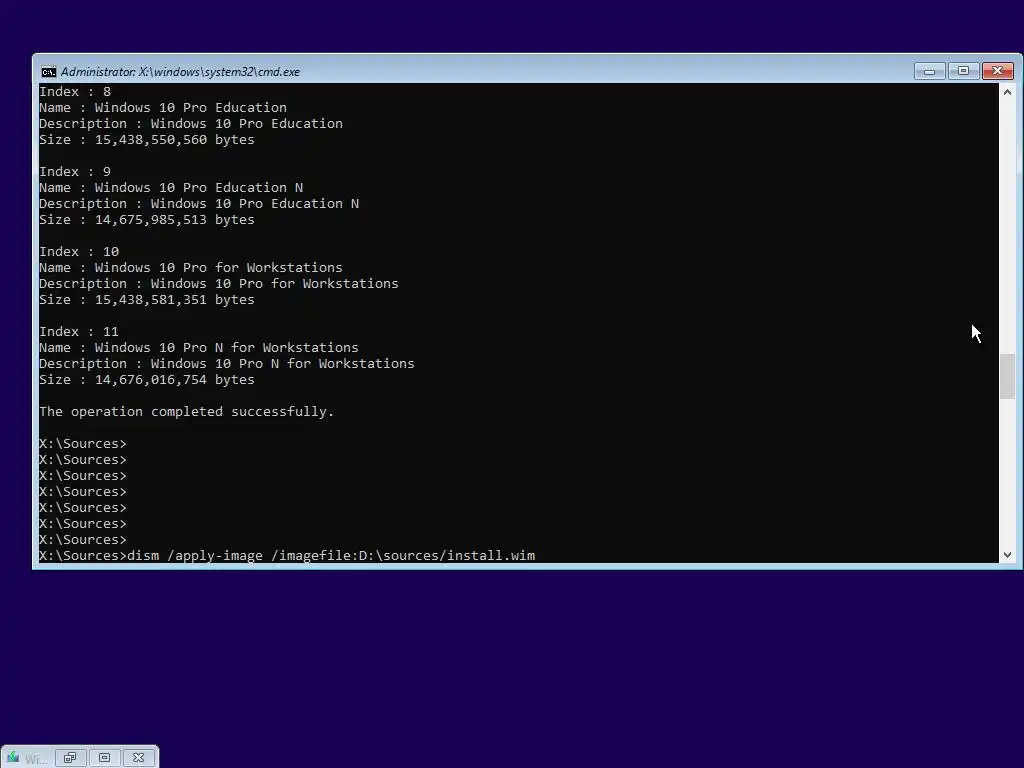Click the dism /apply-image command line
Screen dimensions: 1024x768
(287, 556)
